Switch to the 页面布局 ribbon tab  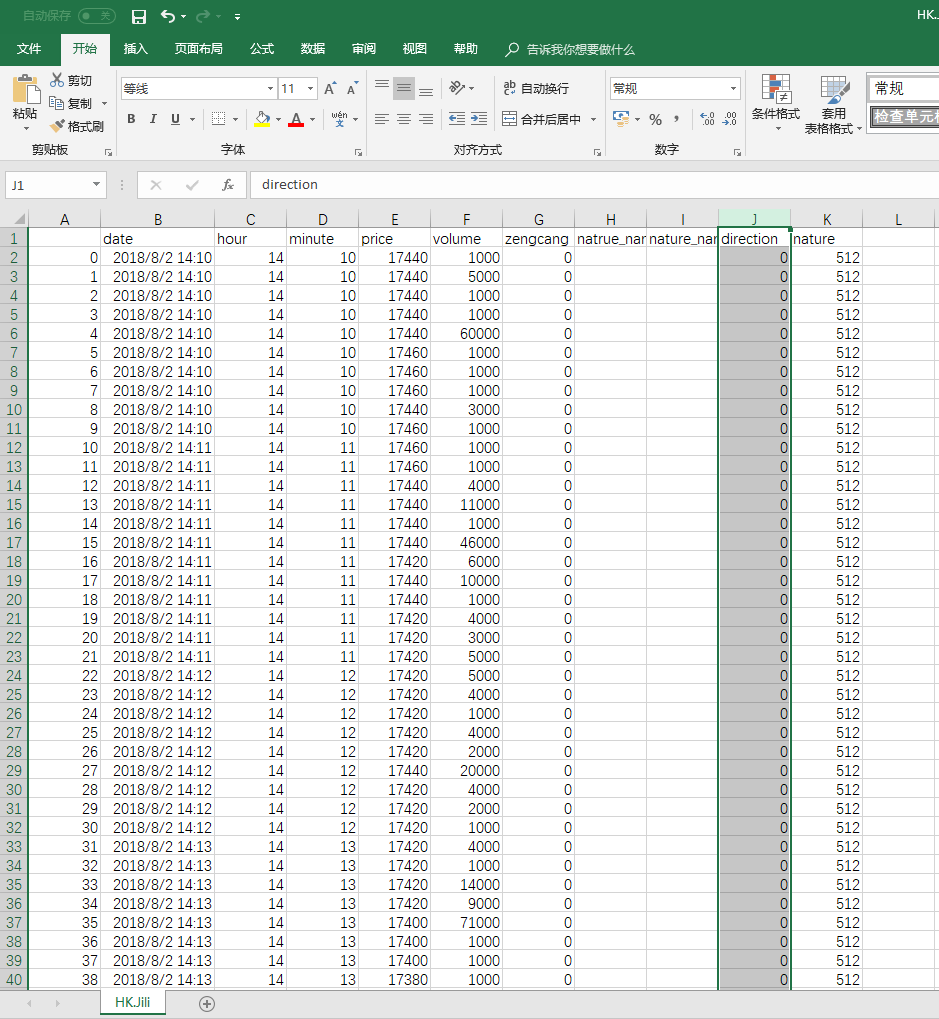pyautogui.click(x=198, y=49)
